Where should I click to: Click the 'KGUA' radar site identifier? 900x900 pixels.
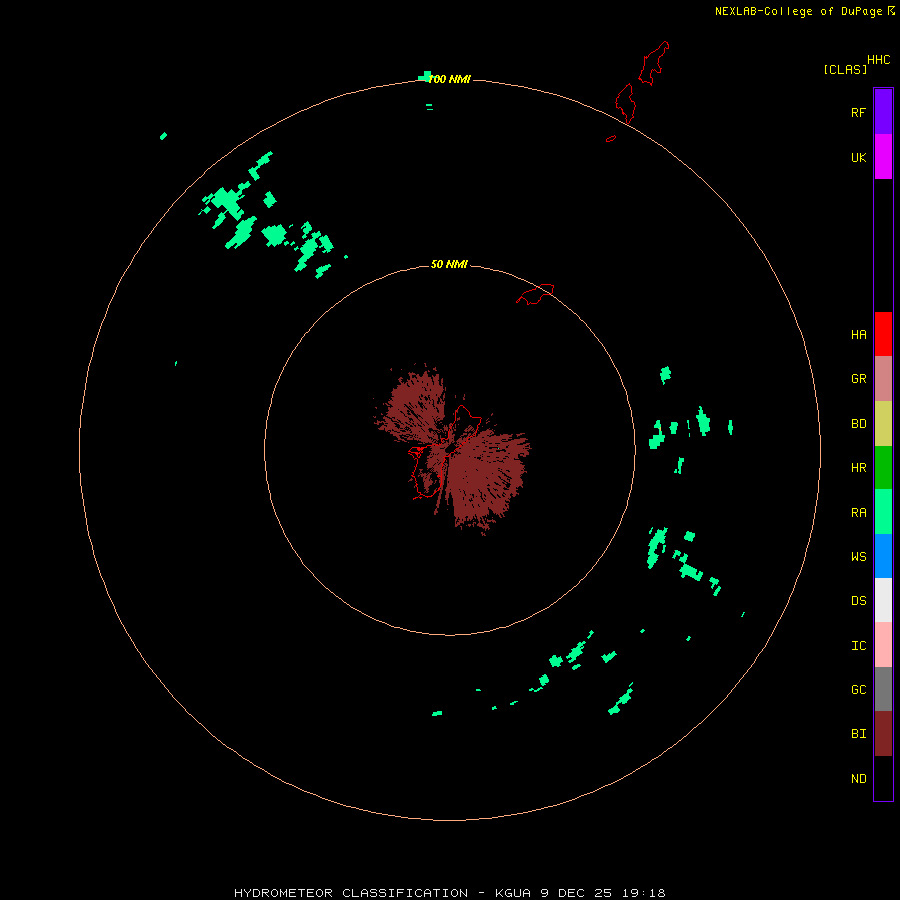click(x=513, y=893)
